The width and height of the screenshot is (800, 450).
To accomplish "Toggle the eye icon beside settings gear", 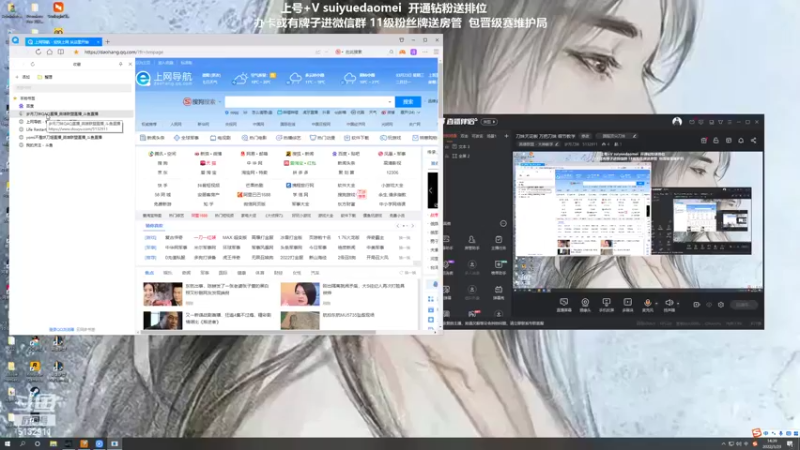I will [x=709, y=305].
